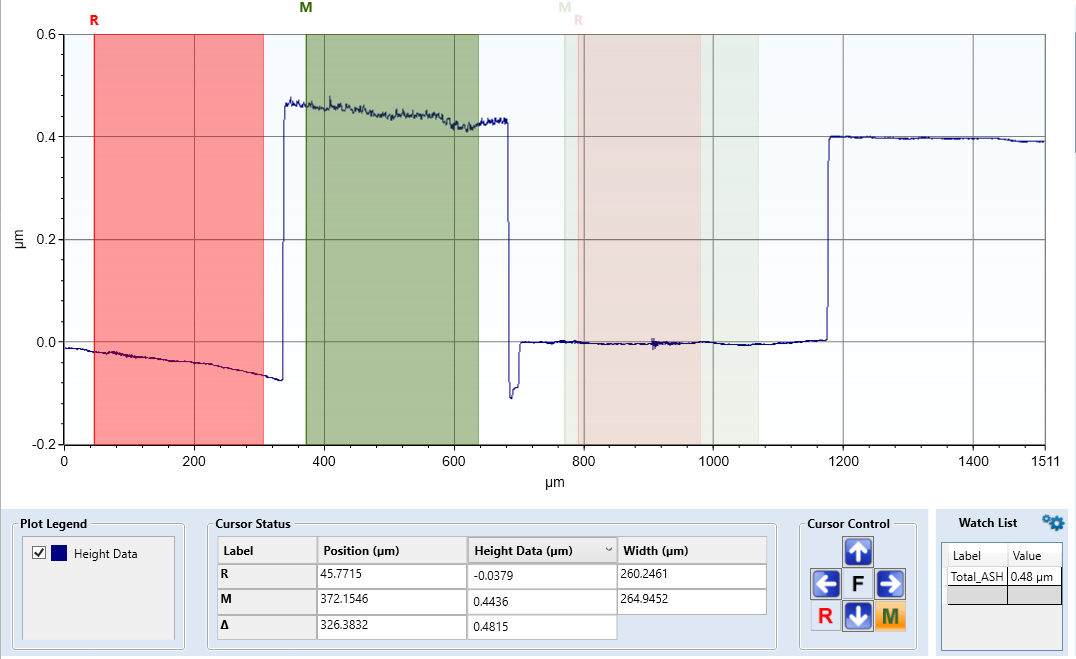
Task: Click the Height Data legend label
Action: pos(106,553)
